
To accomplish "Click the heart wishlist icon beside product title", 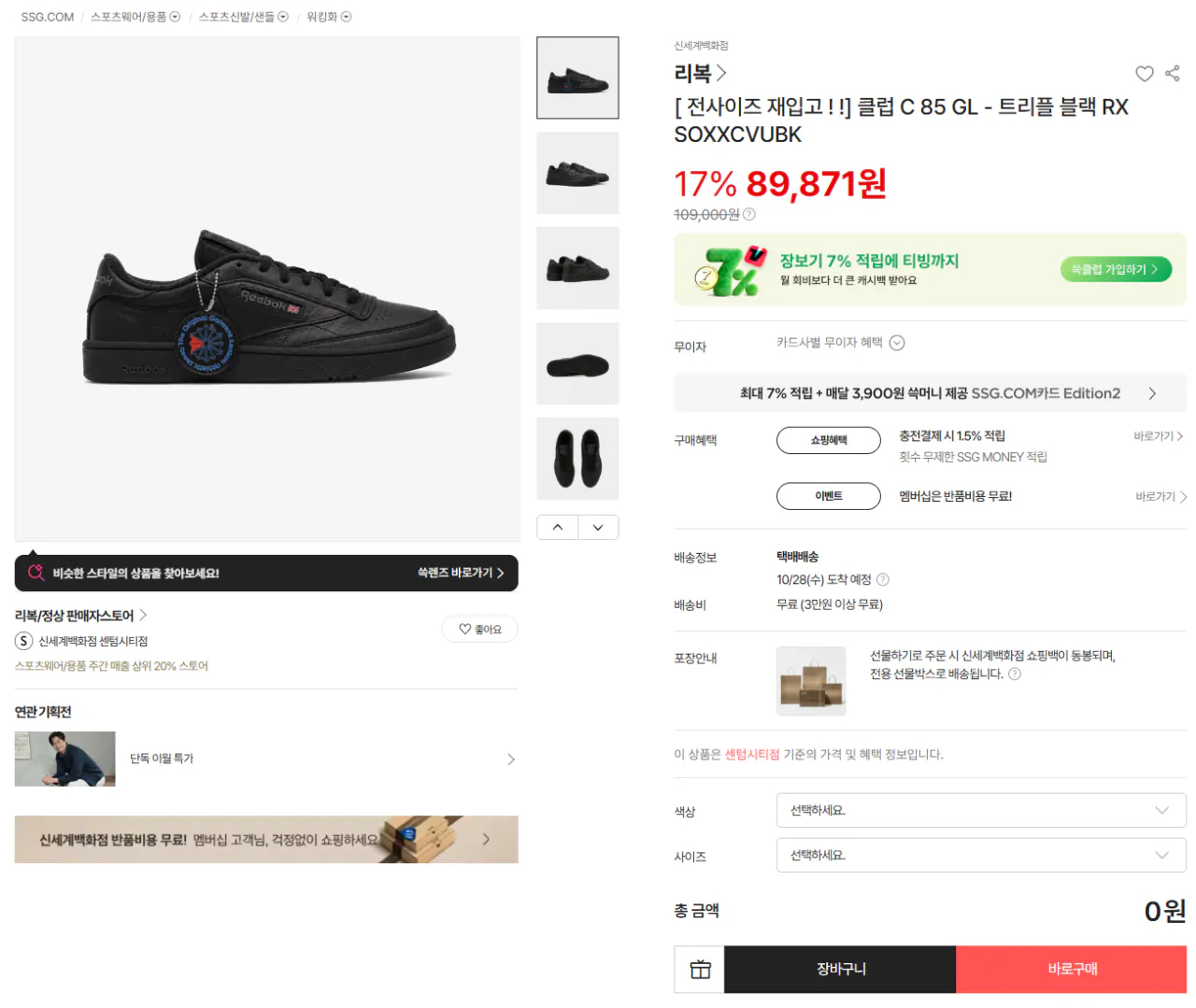I will [x=1145, y=74].
